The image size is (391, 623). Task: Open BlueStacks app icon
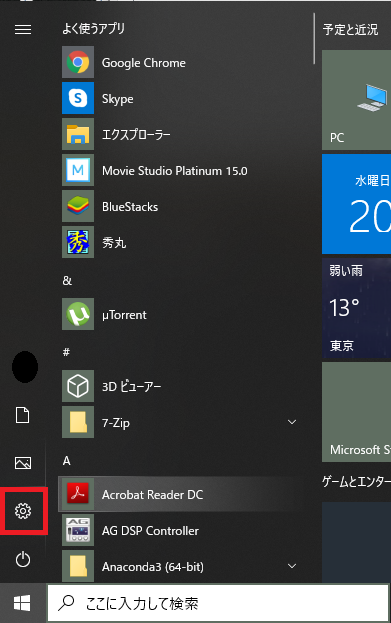coord(78,206)
